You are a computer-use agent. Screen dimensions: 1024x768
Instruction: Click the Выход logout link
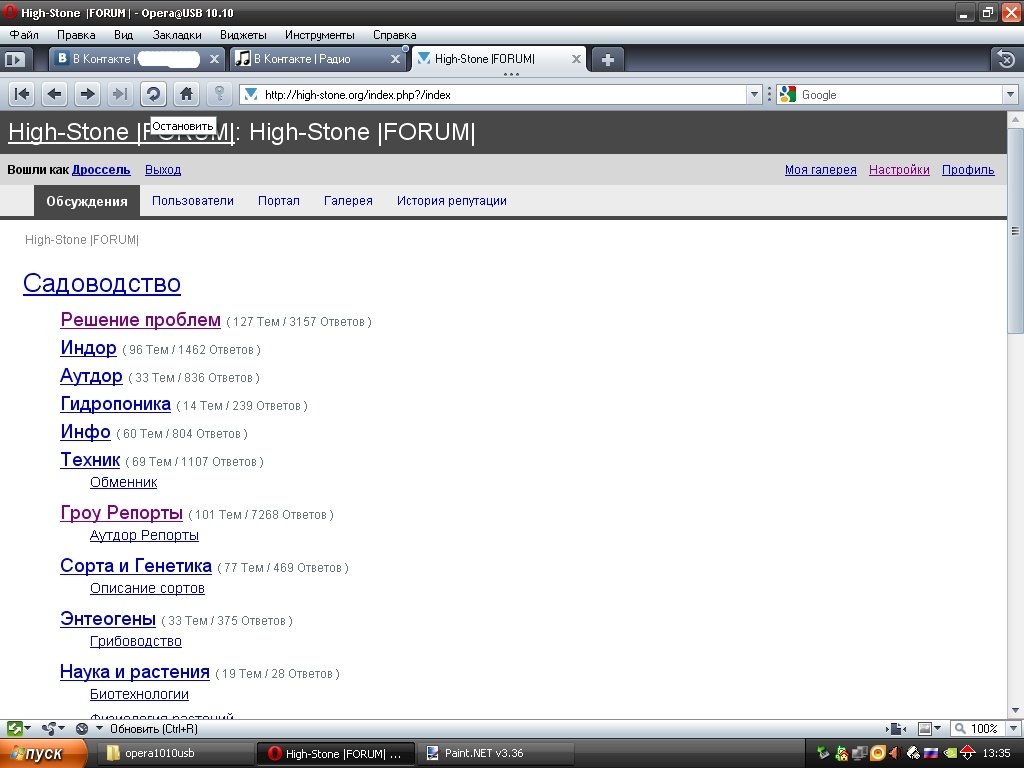click(x=163, y=170)
